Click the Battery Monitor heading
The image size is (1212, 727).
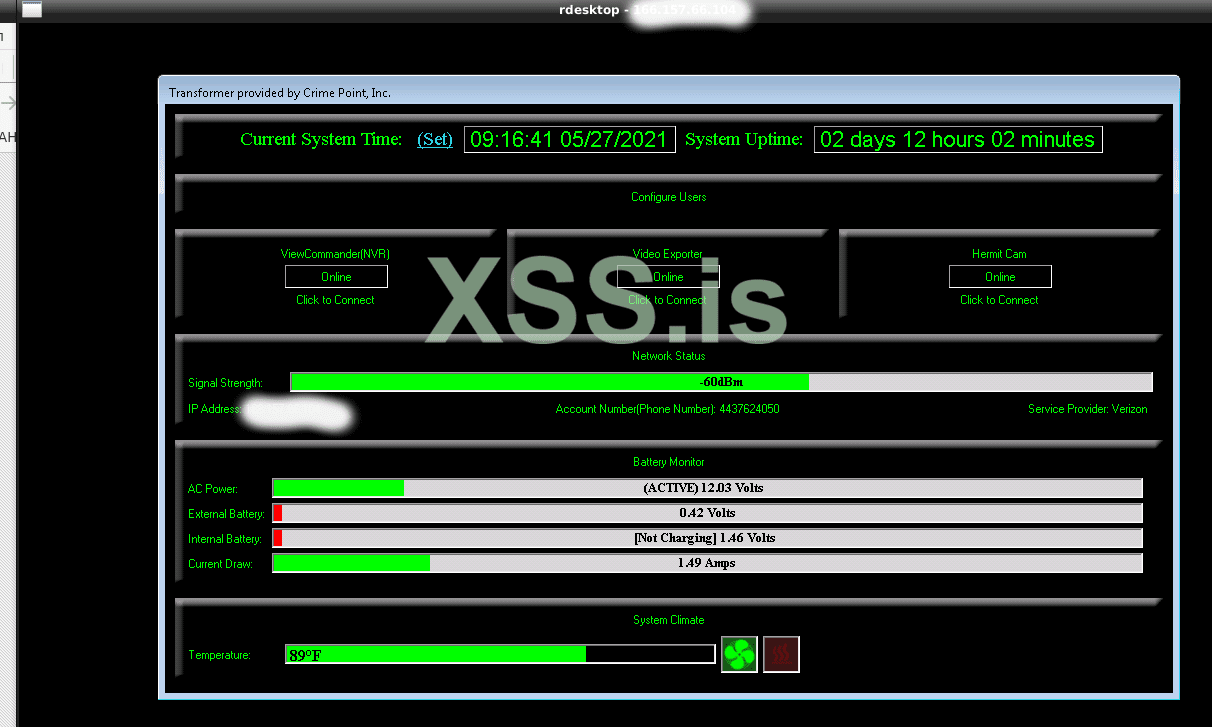[668, 462]
